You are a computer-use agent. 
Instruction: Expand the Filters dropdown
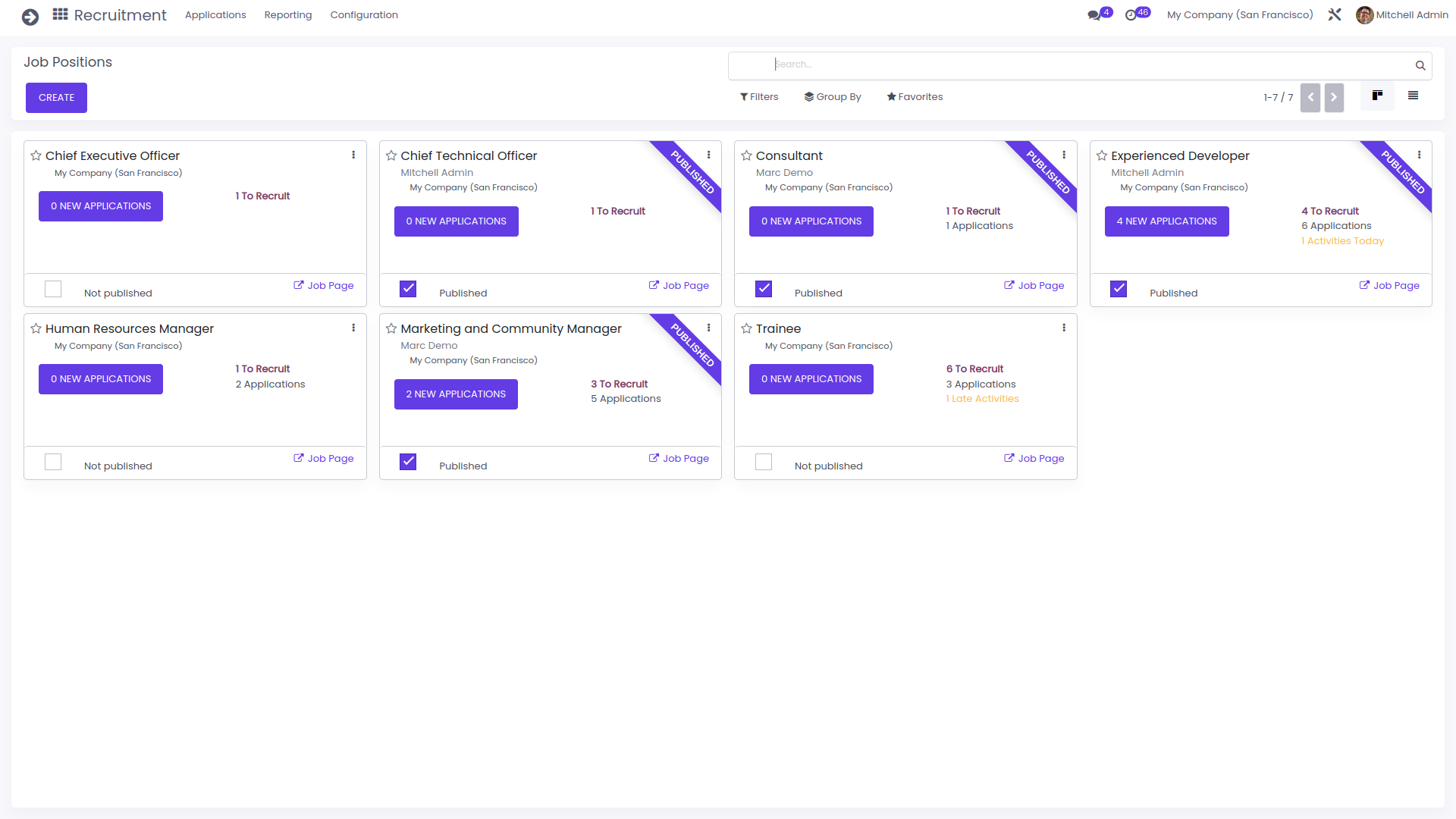pyautogui.click(x=759, y=97)
